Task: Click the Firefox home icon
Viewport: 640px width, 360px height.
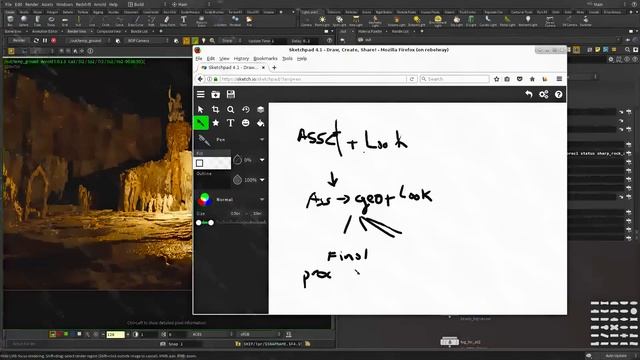Action: [x=532, y=79]
